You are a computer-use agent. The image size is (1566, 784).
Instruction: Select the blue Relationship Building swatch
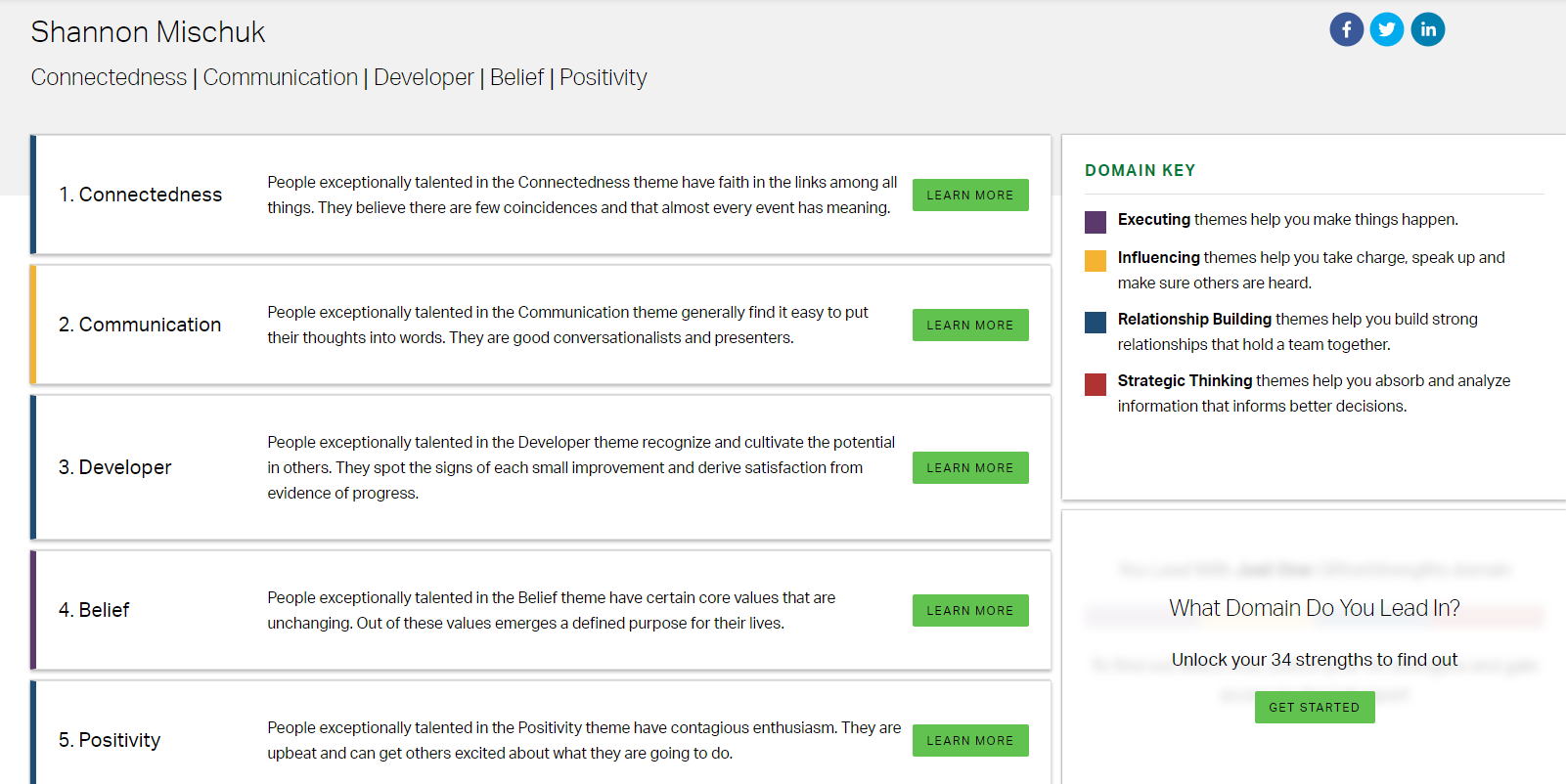click(x=1096, y=323)
